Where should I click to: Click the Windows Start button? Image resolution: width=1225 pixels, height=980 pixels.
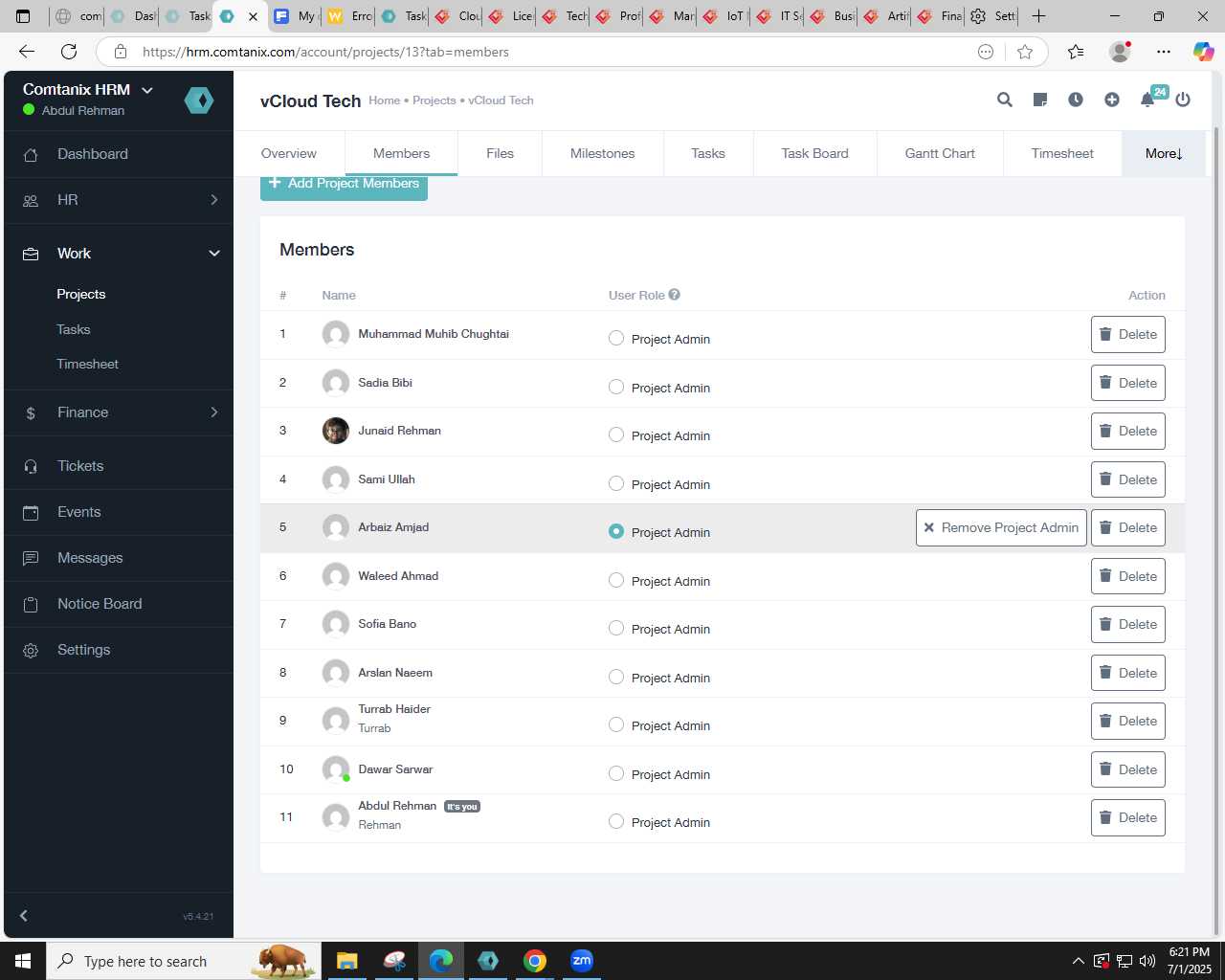click(23, 961)
